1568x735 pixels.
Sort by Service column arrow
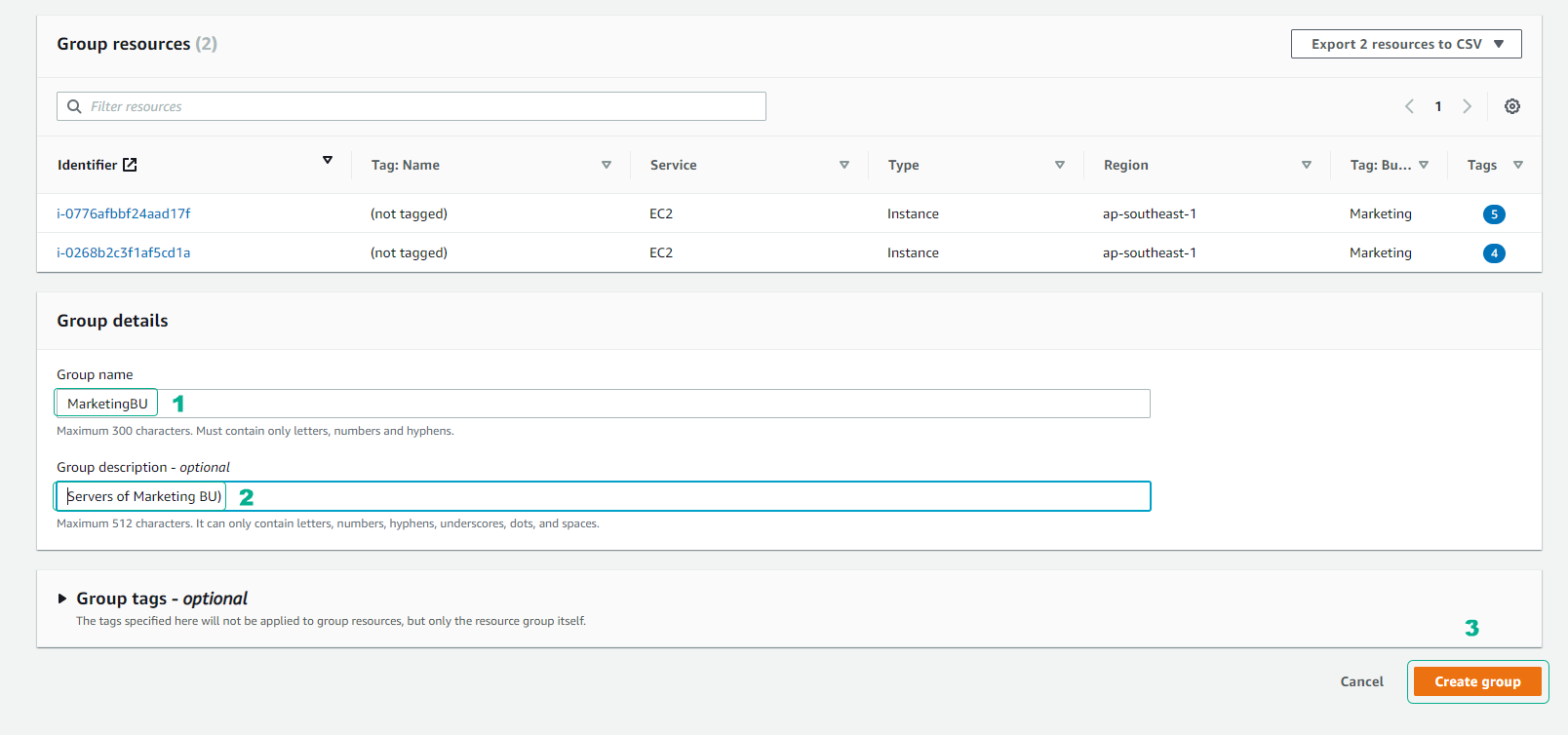click(x=844, y=165)
